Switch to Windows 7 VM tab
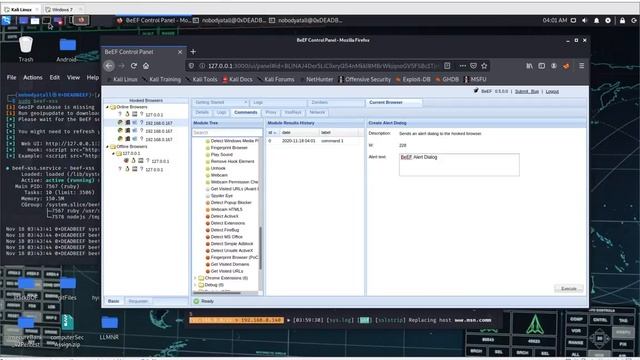 [x=62, y=9]
